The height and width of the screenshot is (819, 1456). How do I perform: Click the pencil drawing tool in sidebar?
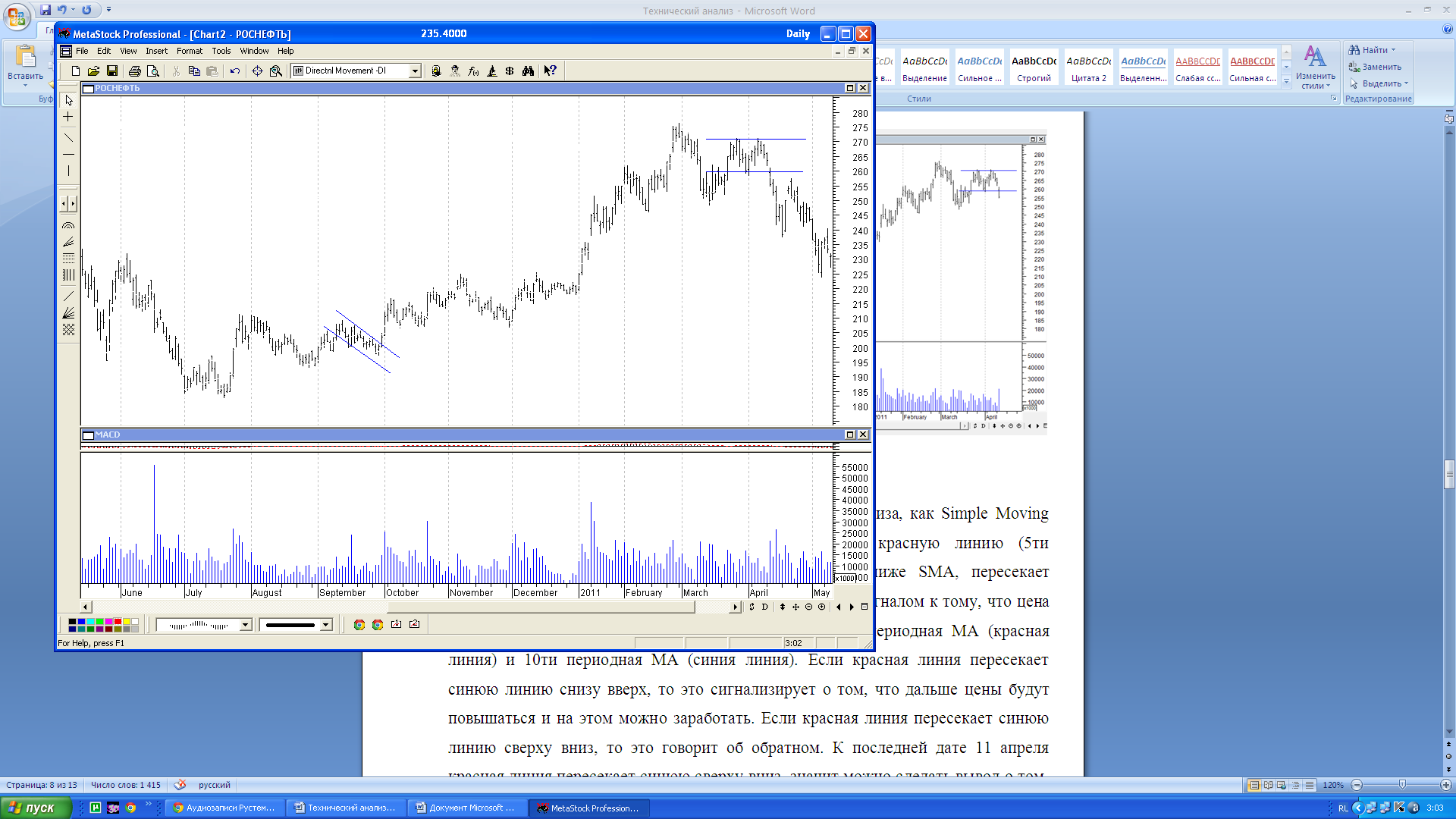[x=69, y=297]
